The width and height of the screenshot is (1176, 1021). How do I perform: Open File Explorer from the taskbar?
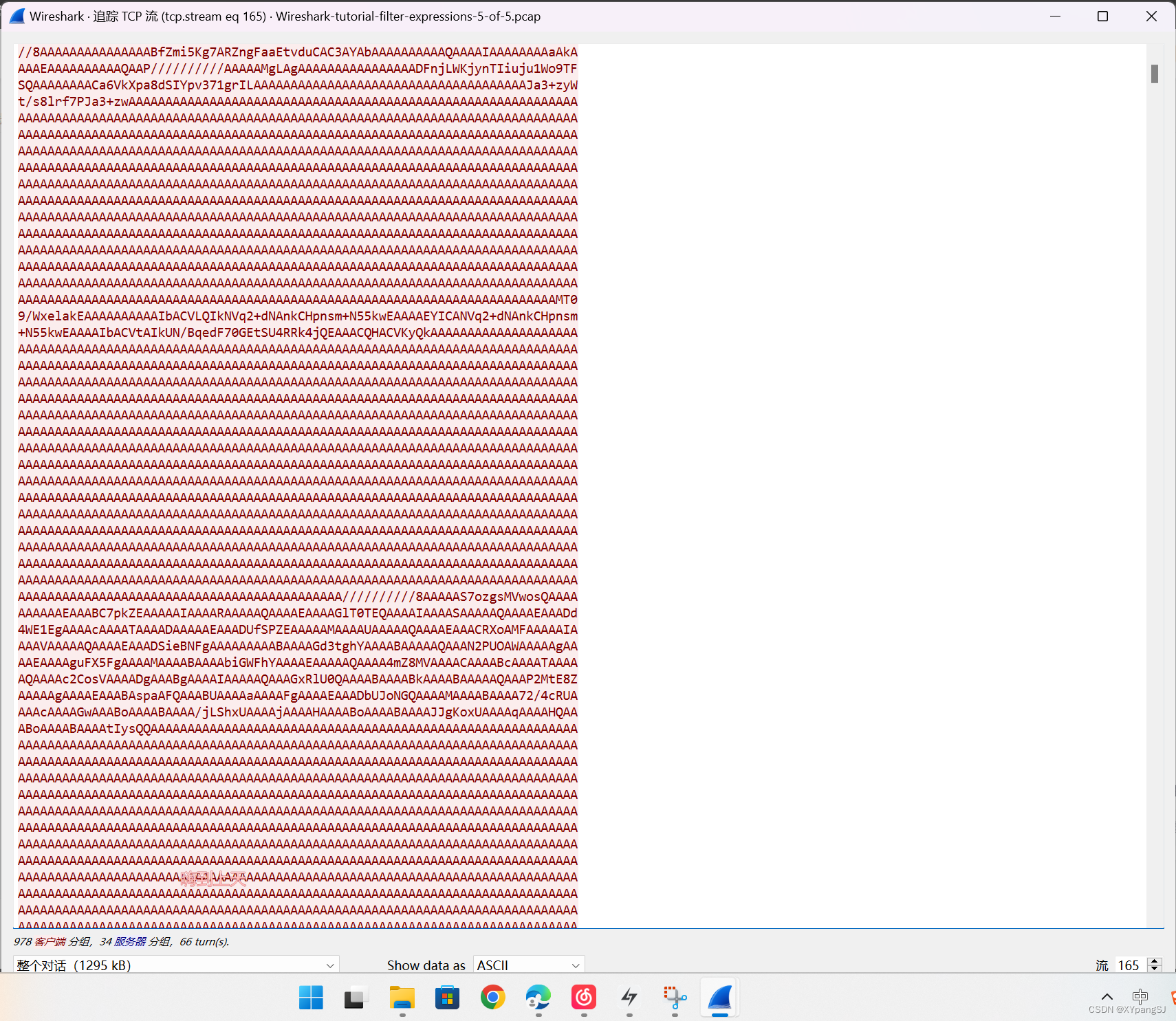(x=402, y=997)
